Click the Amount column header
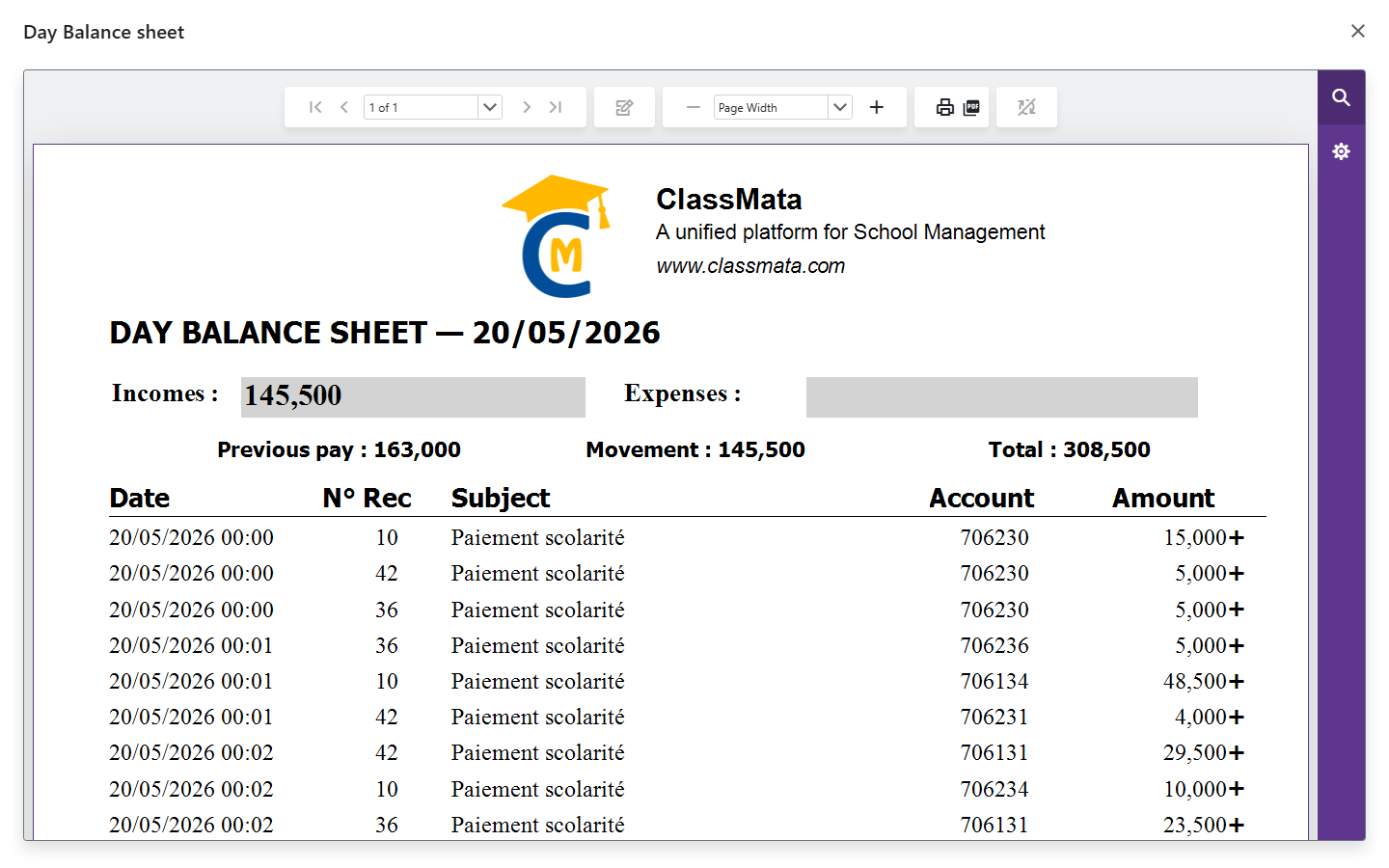The image size is (1389, 868). pyautogui.click(x=1163, y=498)
